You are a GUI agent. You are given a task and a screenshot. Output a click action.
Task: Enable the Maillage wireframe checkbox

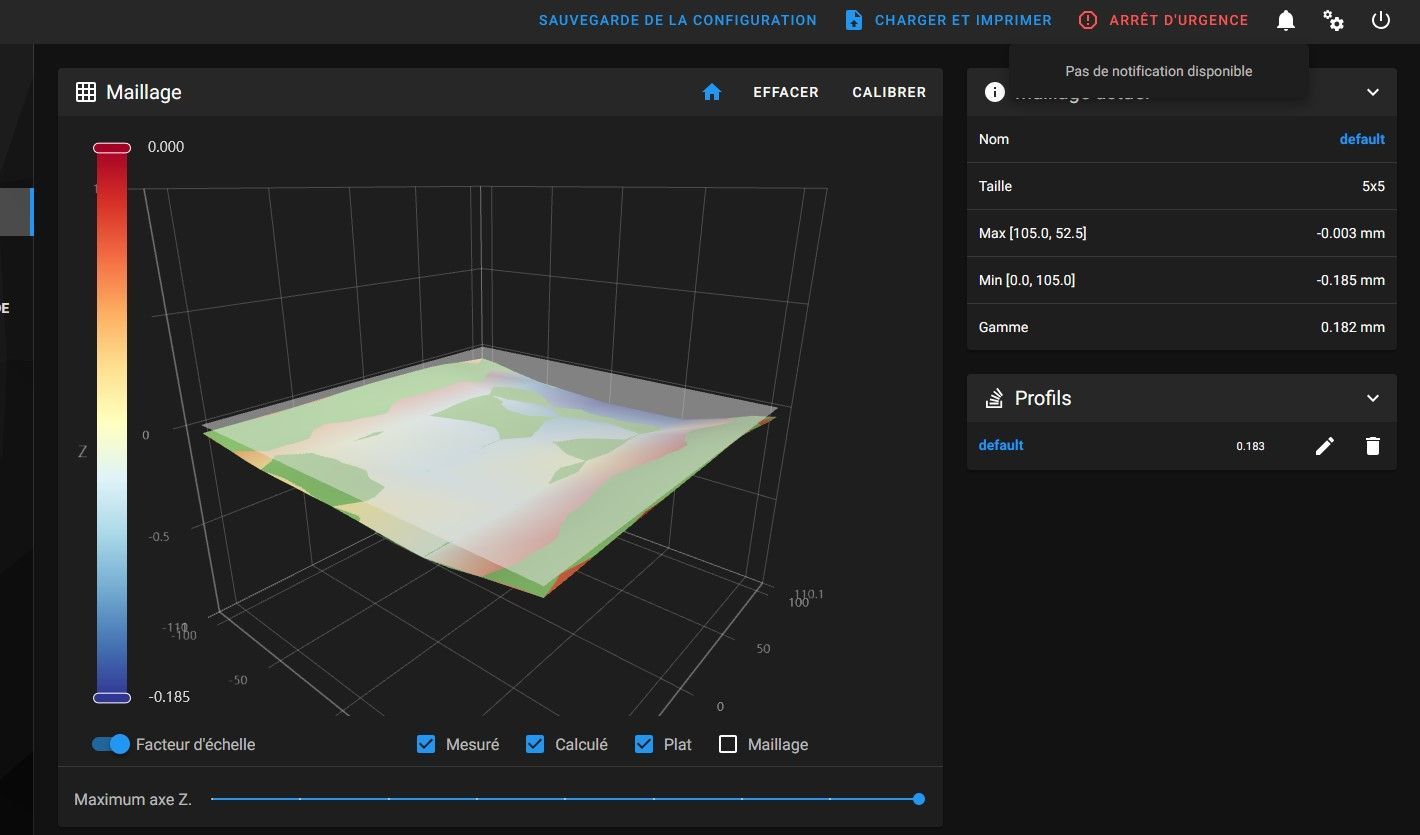728,744
